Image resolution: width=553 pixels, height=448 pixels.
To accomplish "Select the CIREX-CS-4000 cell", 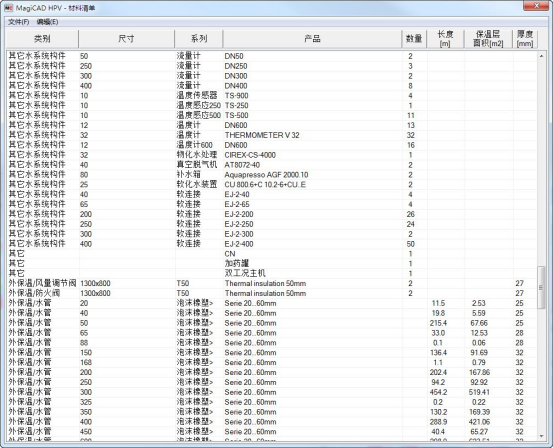I will click(250, 155).
